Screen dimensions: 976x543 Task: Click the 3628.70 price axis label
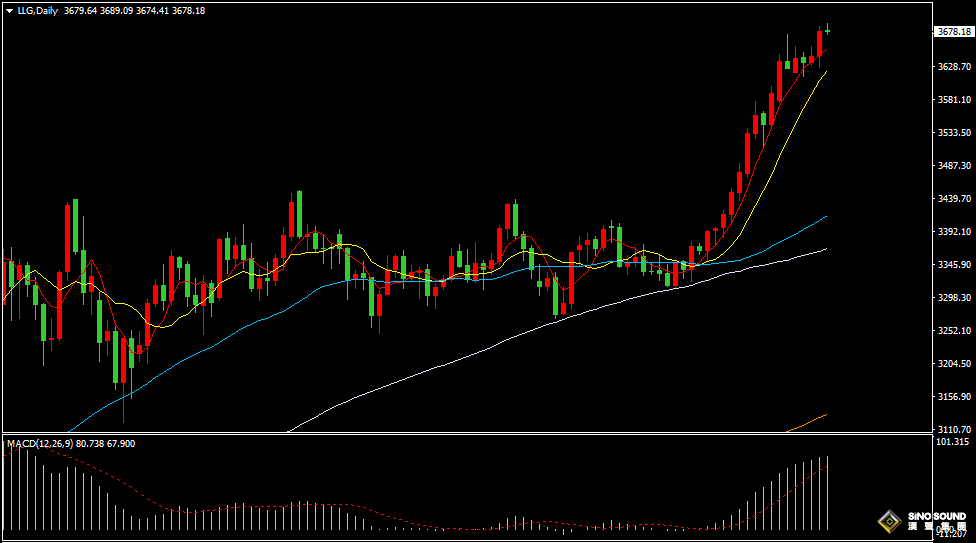point(954,66)
